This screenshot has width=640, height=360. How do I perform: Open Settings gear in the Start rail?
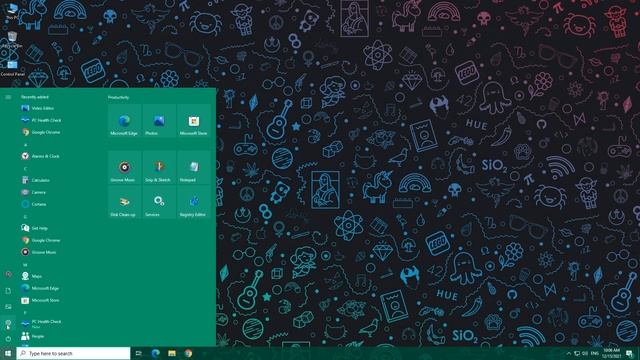(8, 322)
